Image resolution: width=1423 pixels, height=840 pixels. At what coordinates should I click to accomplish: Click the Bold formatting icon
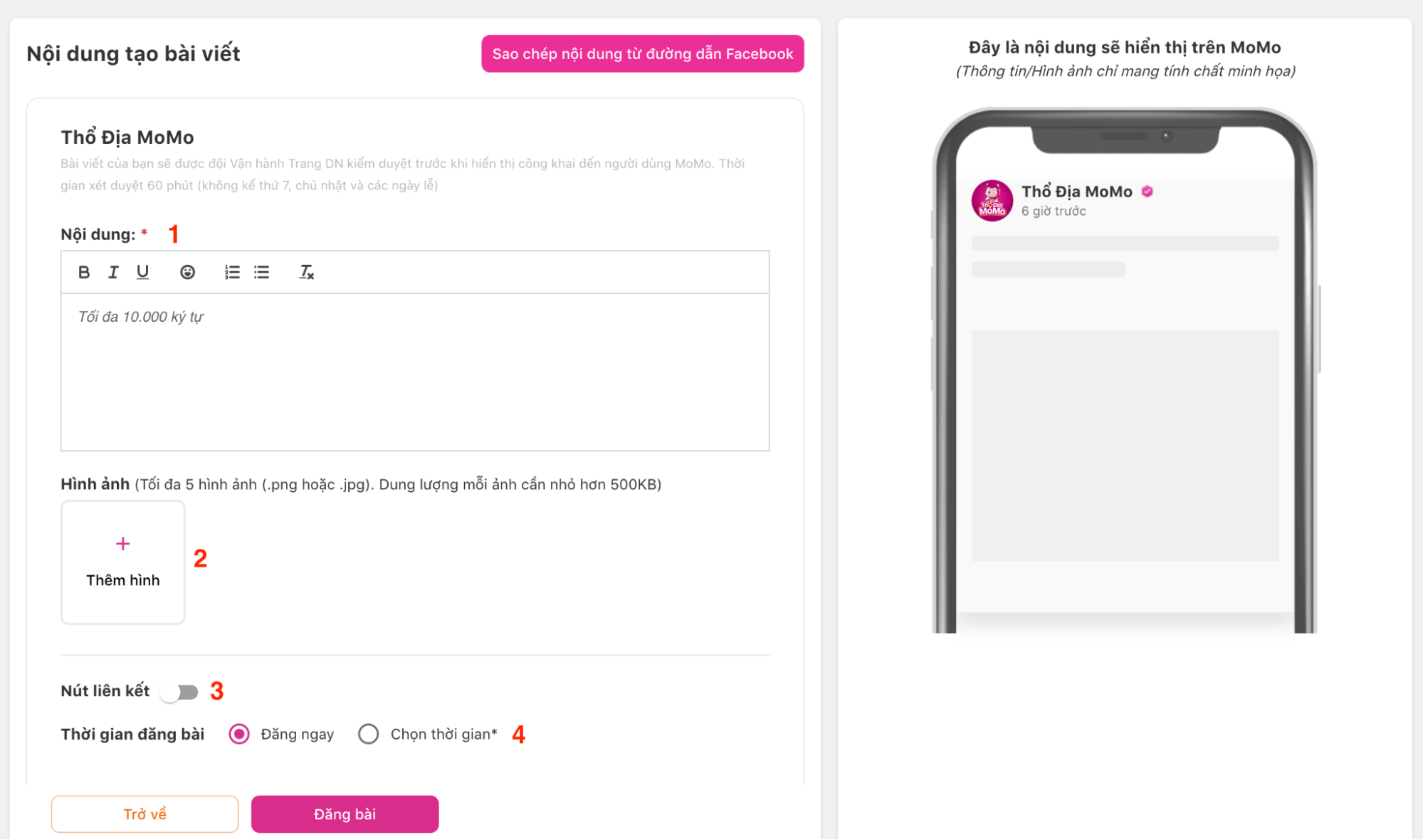coord(84,271)
